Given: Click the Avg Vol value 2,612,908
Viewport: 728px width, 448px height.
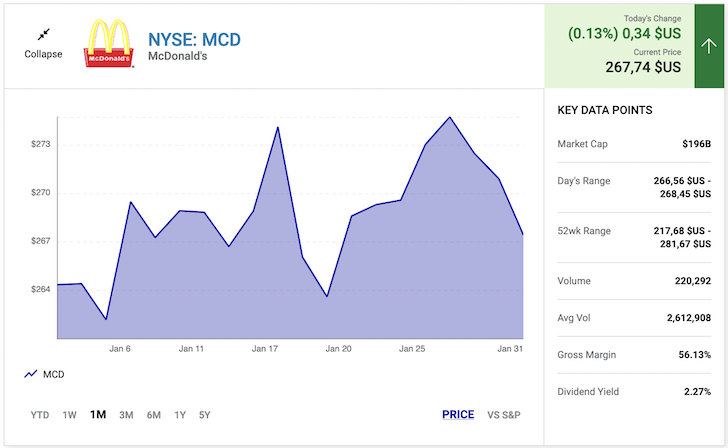Looking at the screenshot, I should [x=689, y=318].
